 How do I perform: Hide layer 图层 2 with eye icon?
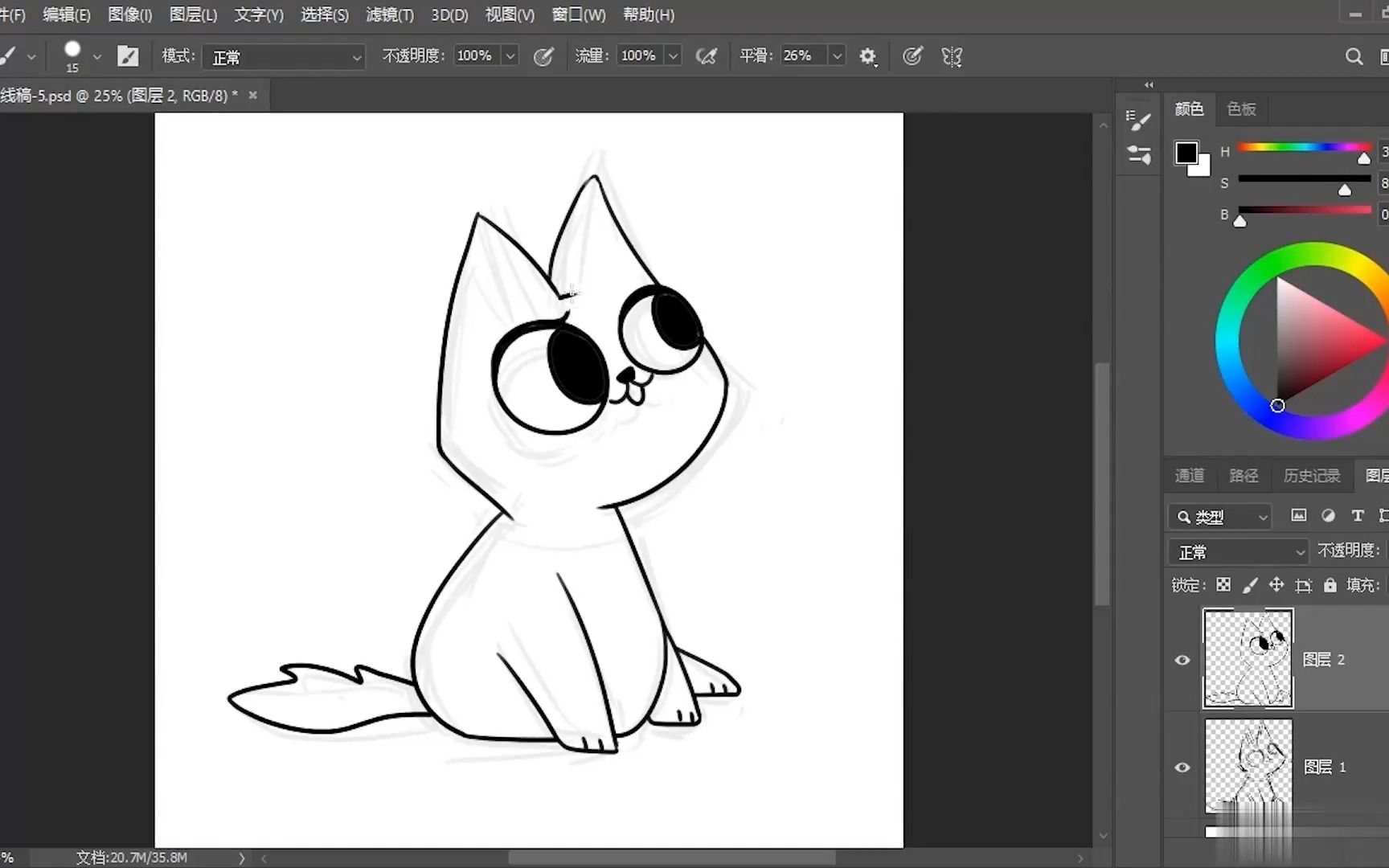[1182, 660]
